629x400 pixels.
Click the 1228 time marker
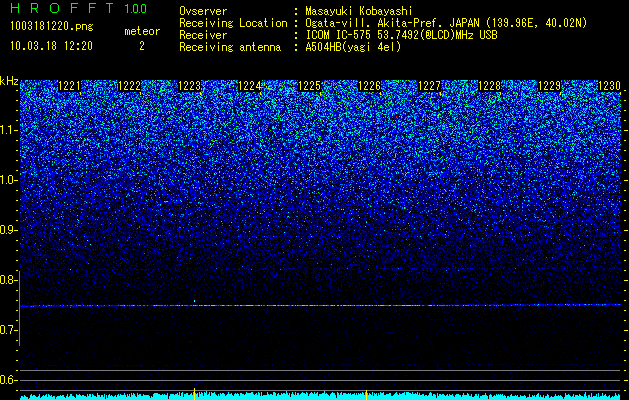click(489, 86)
